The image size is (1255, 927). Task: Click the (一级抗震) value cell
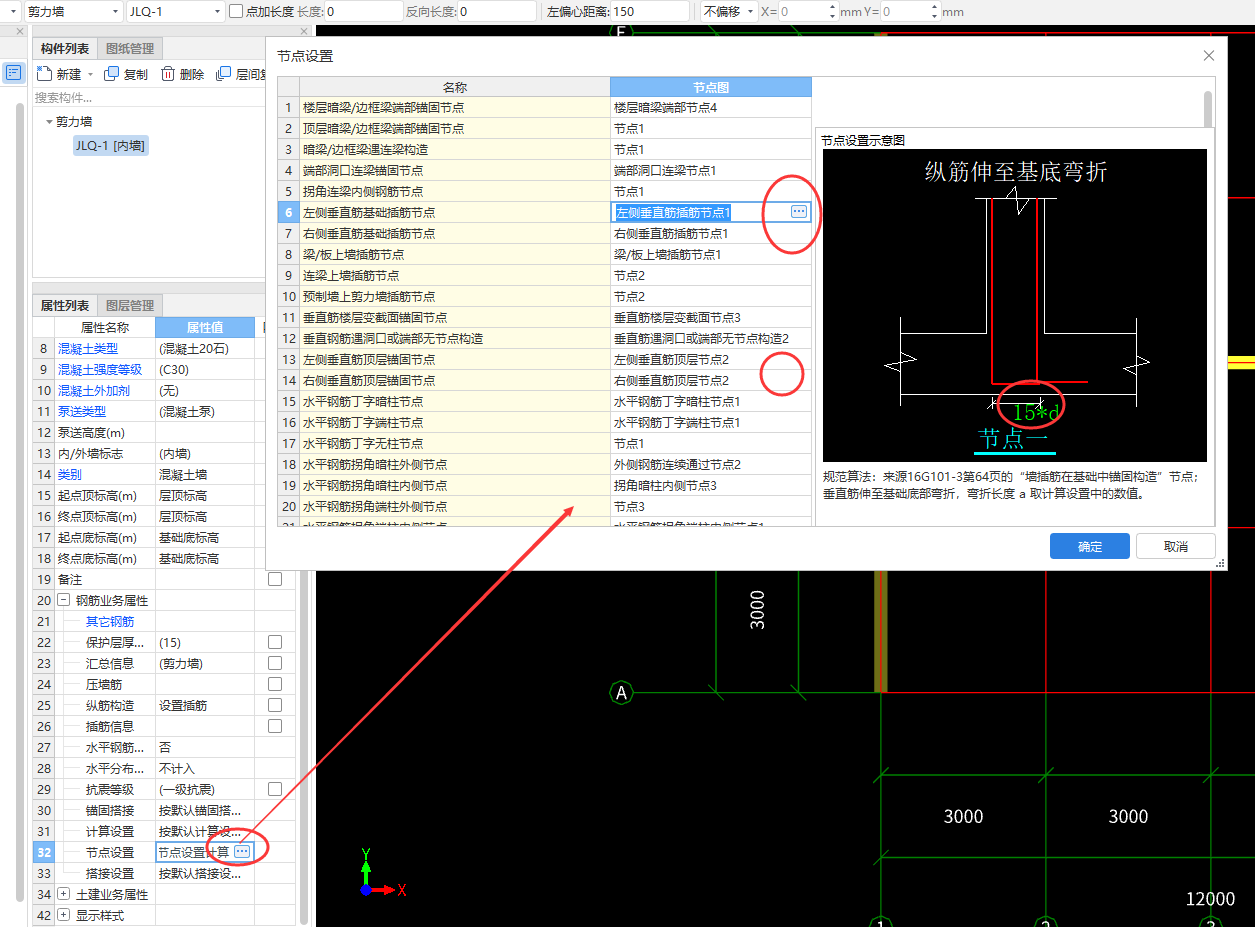pyautogui.click(x=205, y=789)
